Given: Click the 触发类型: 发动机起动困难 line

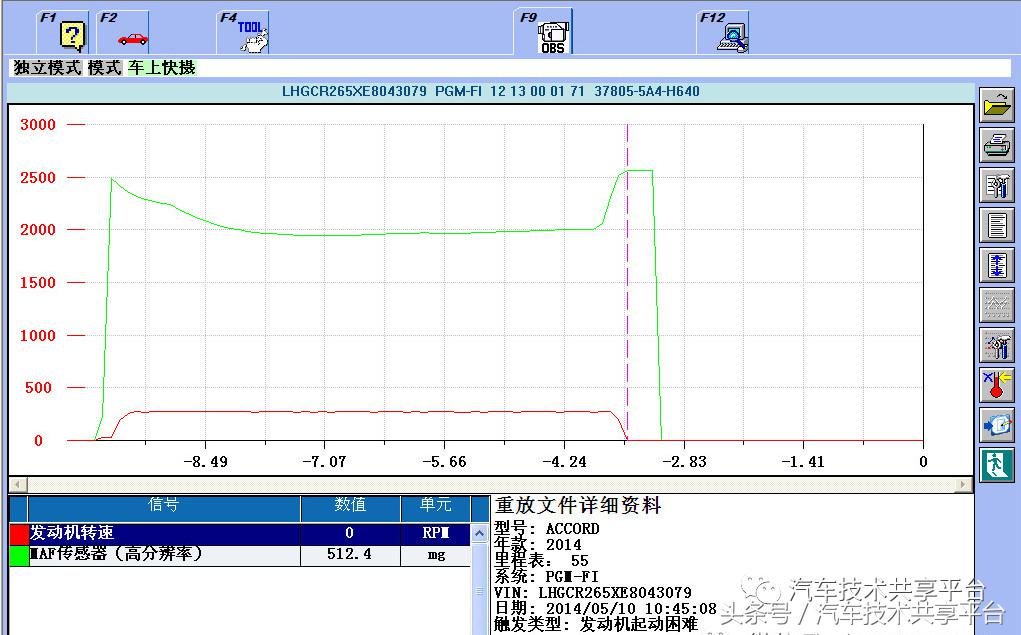Looking at the screenshot, I should pos(596,625).
